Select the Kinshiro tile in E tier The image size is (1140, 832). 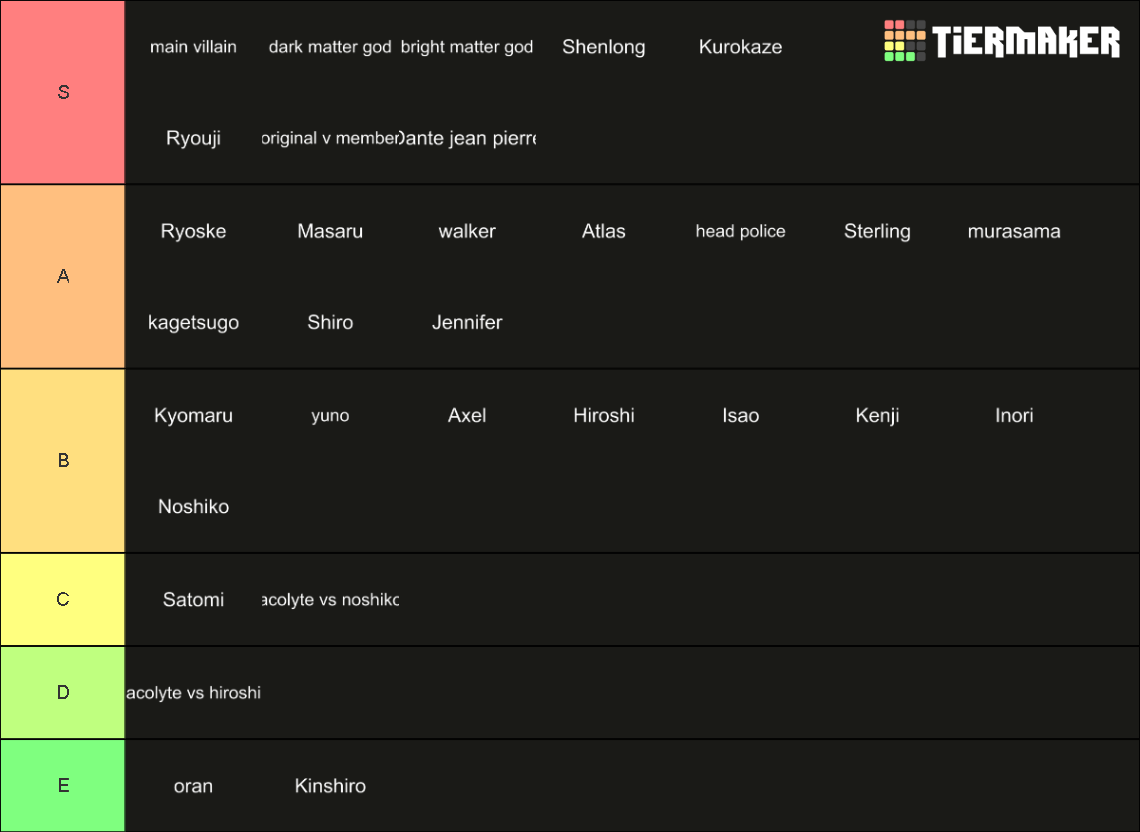click(x=330, y=785)
